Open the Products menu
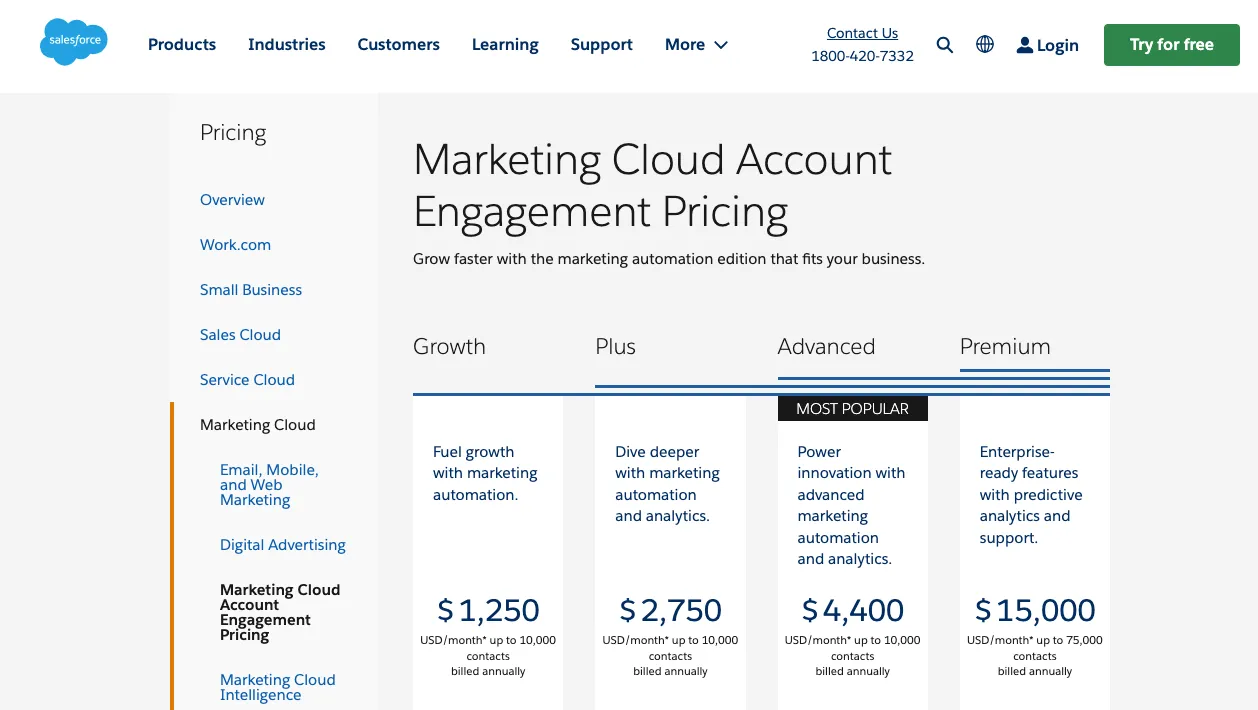This screenshot has width=1258, height=710. tap(182, 44)
